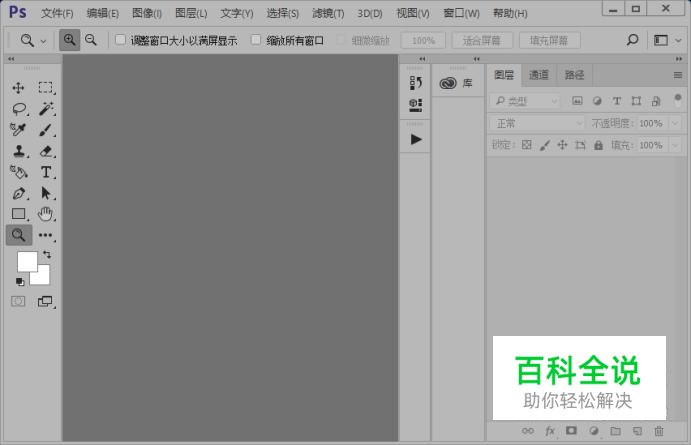Screen dimensions: 691x445
Task: Toggle the 细微缩放 checkbox
Action: [341, 40]
